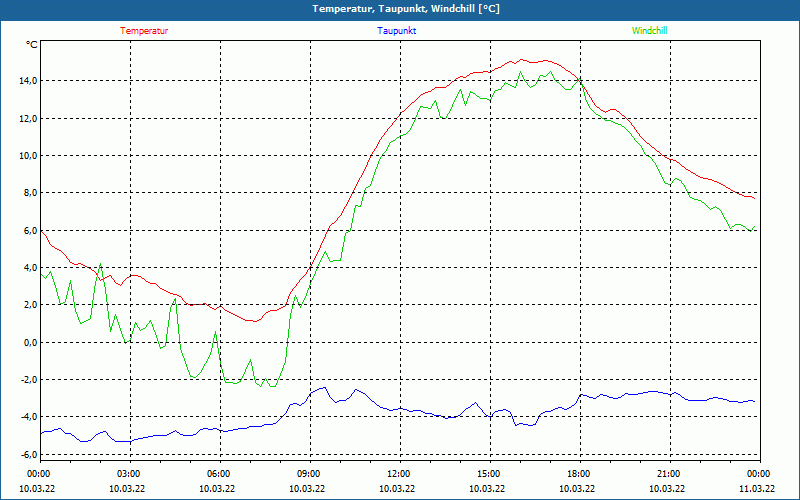Click the red Temperatur legend label
Image resolution: width=800 pixels, height=500 pixels.
tap(144, 31)
